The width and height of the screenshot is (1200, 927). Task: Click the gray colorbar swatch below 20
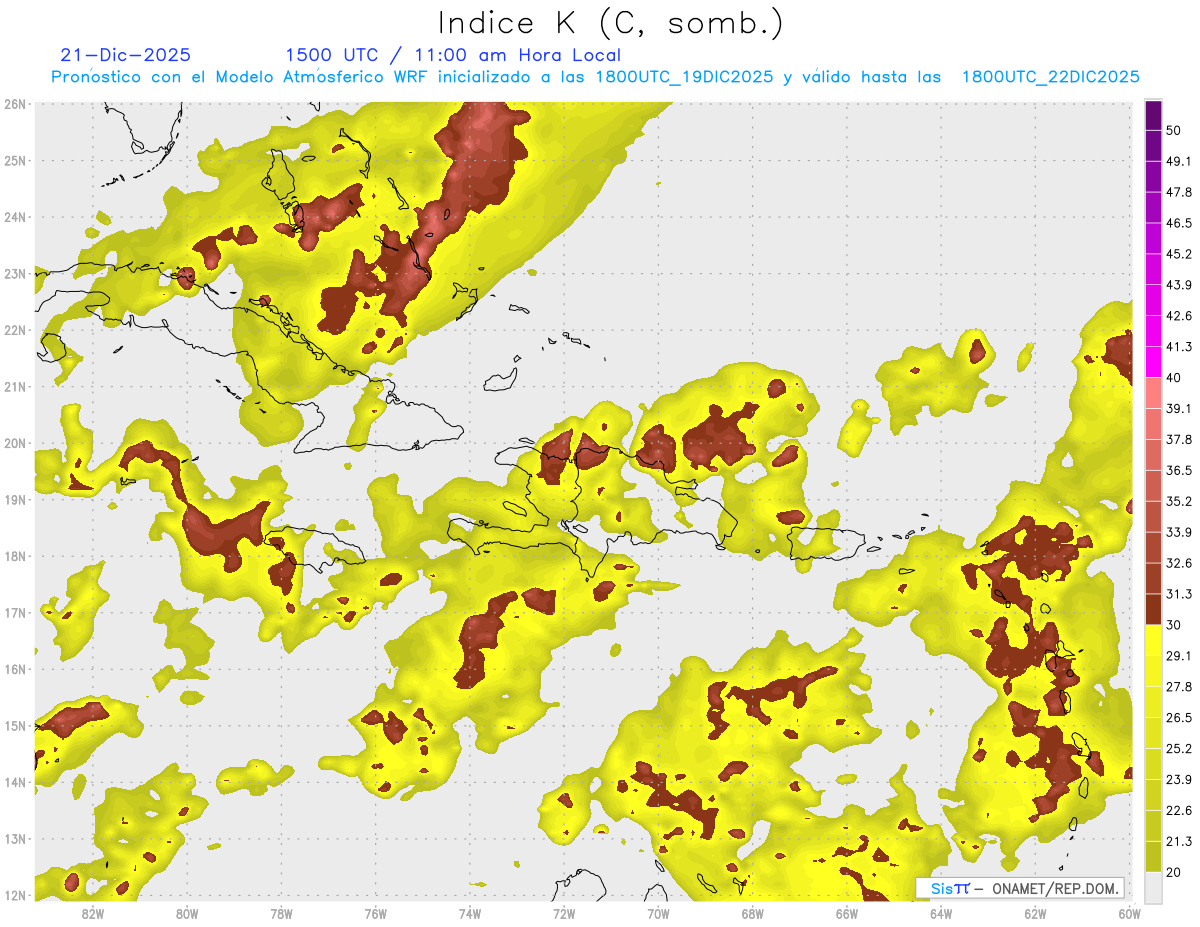click(1153, 887)
